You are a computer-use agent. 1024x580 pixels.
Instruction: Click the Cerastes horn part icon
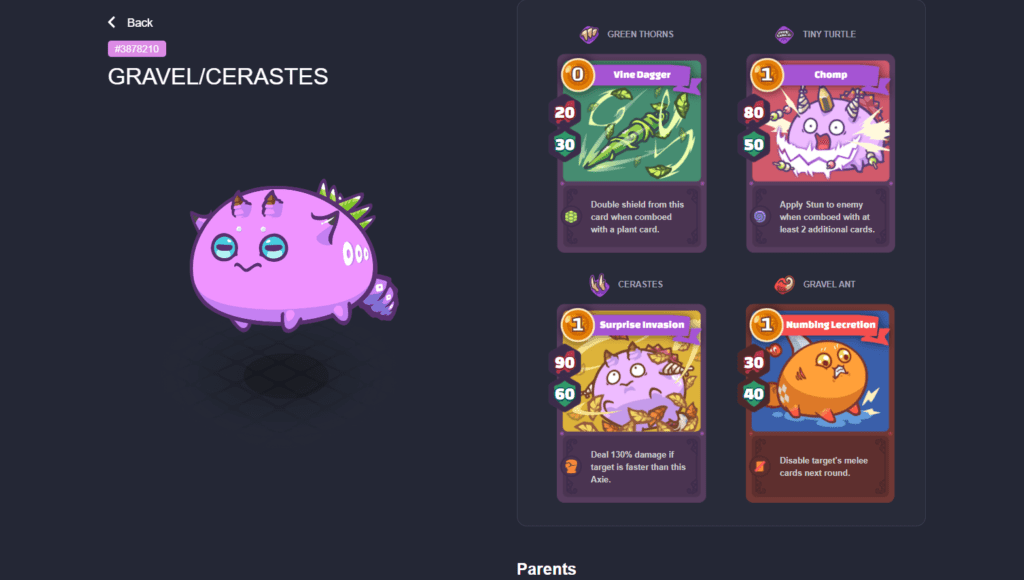(599, 284)
